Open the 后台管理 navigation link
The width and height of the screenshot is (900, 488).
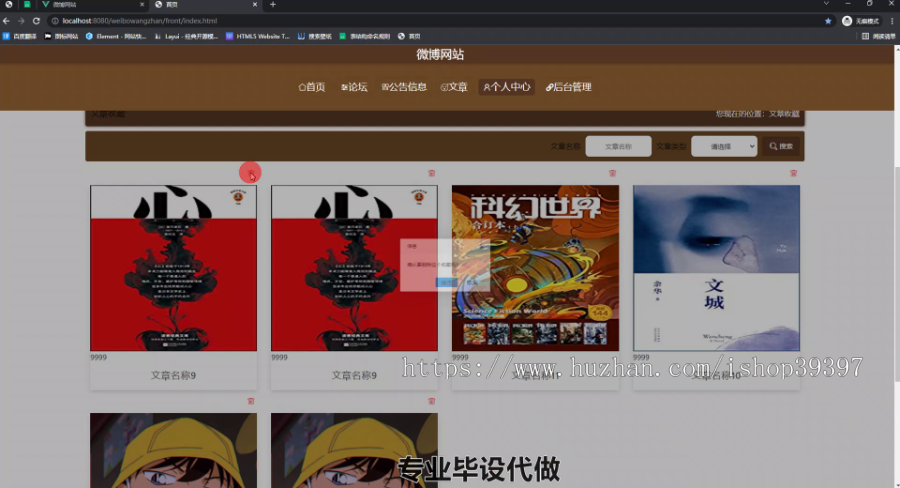pyautogui.click(x=568, y=87)
